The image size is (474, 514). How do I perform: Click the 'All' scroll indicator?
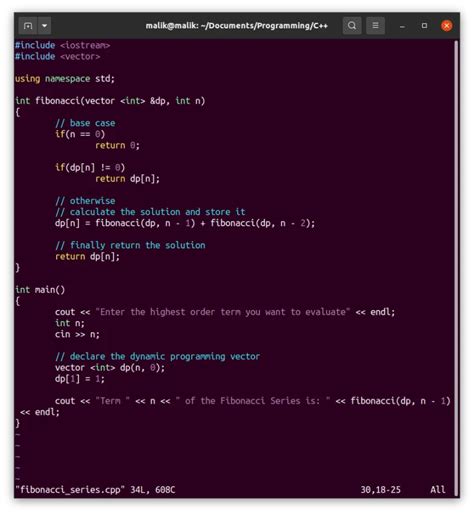437,490
